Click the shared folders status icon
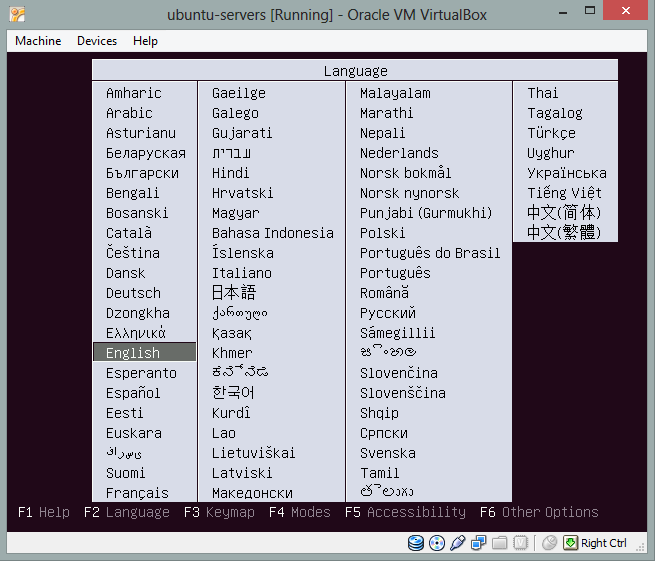This screenshot has height=561, width=655. [499, 543]
